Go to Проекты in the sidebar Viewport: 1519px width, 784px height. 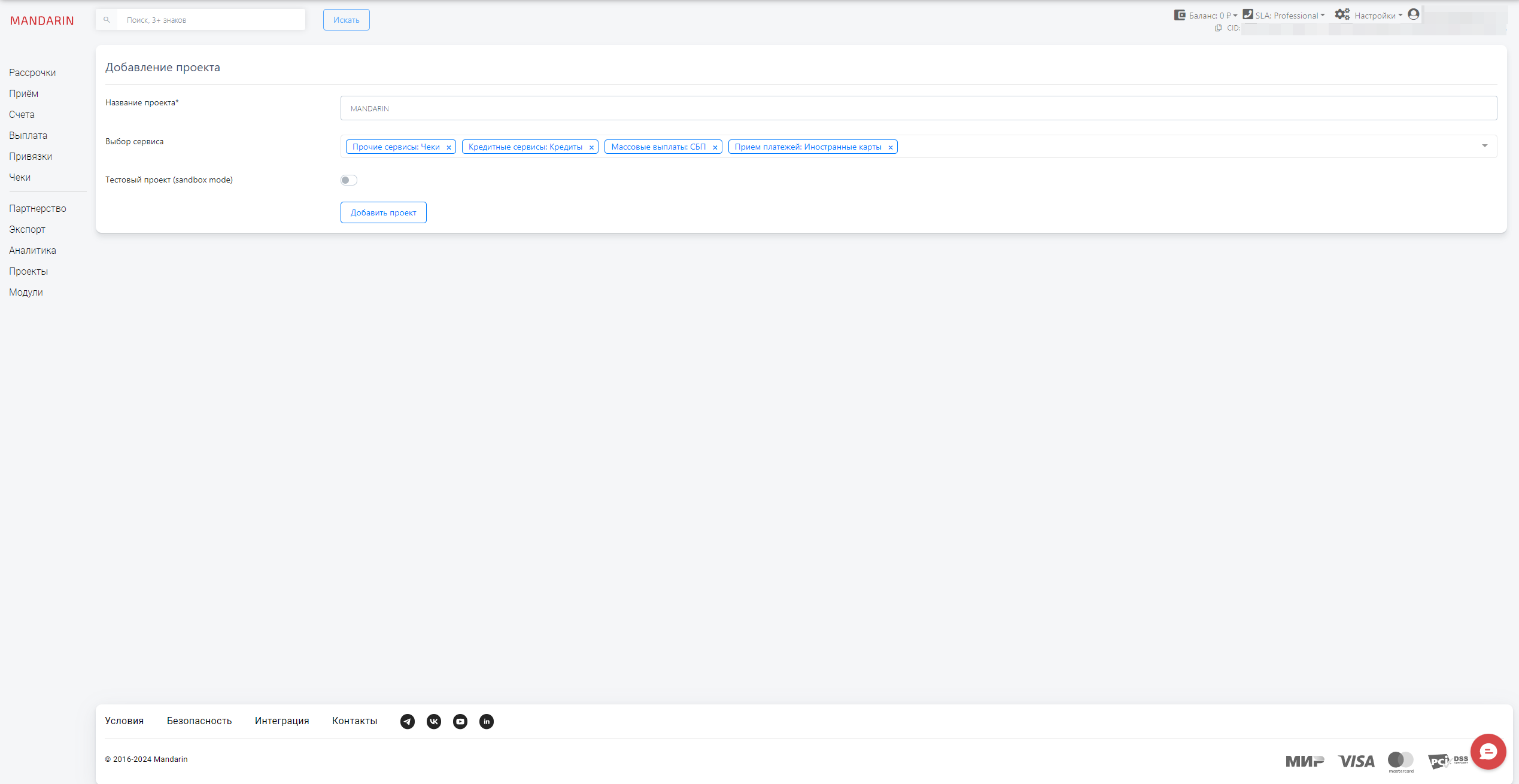[x=28, y=271]
